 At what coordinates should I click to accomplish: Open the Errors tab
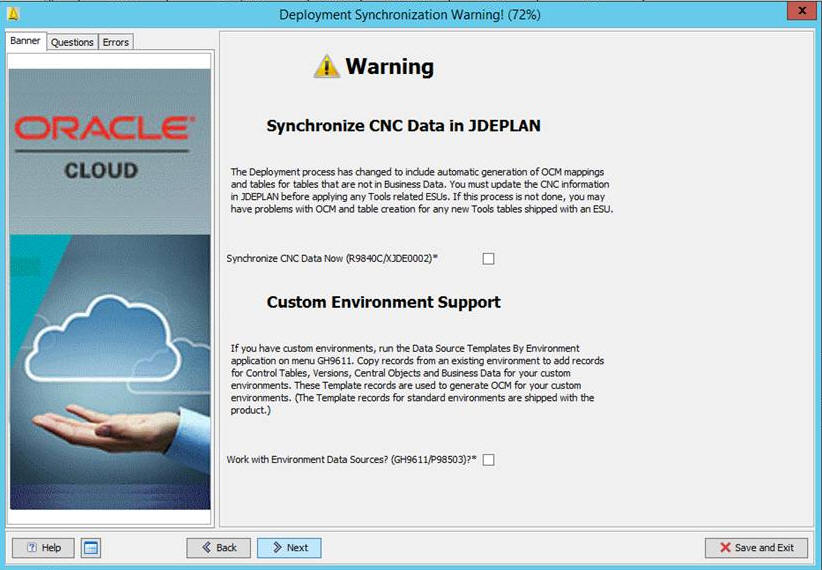pyautogui.click(x=116, y=42)
